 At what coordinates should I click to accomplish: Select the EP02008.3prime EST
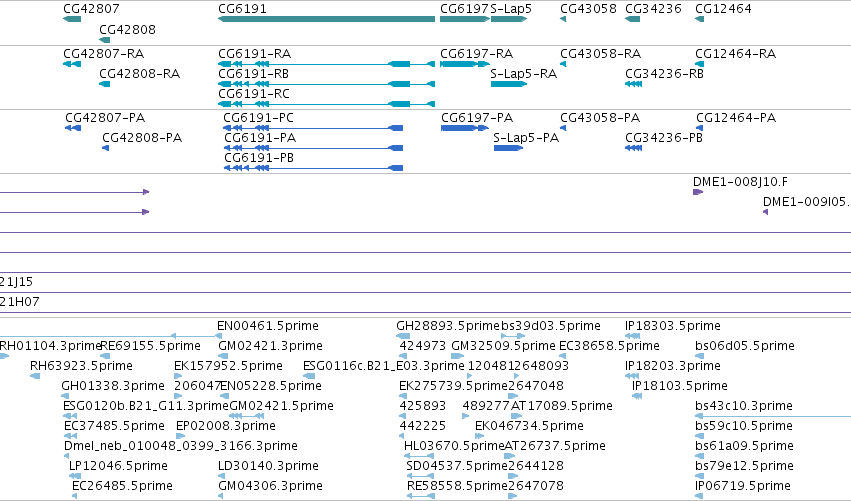(181, 436)
